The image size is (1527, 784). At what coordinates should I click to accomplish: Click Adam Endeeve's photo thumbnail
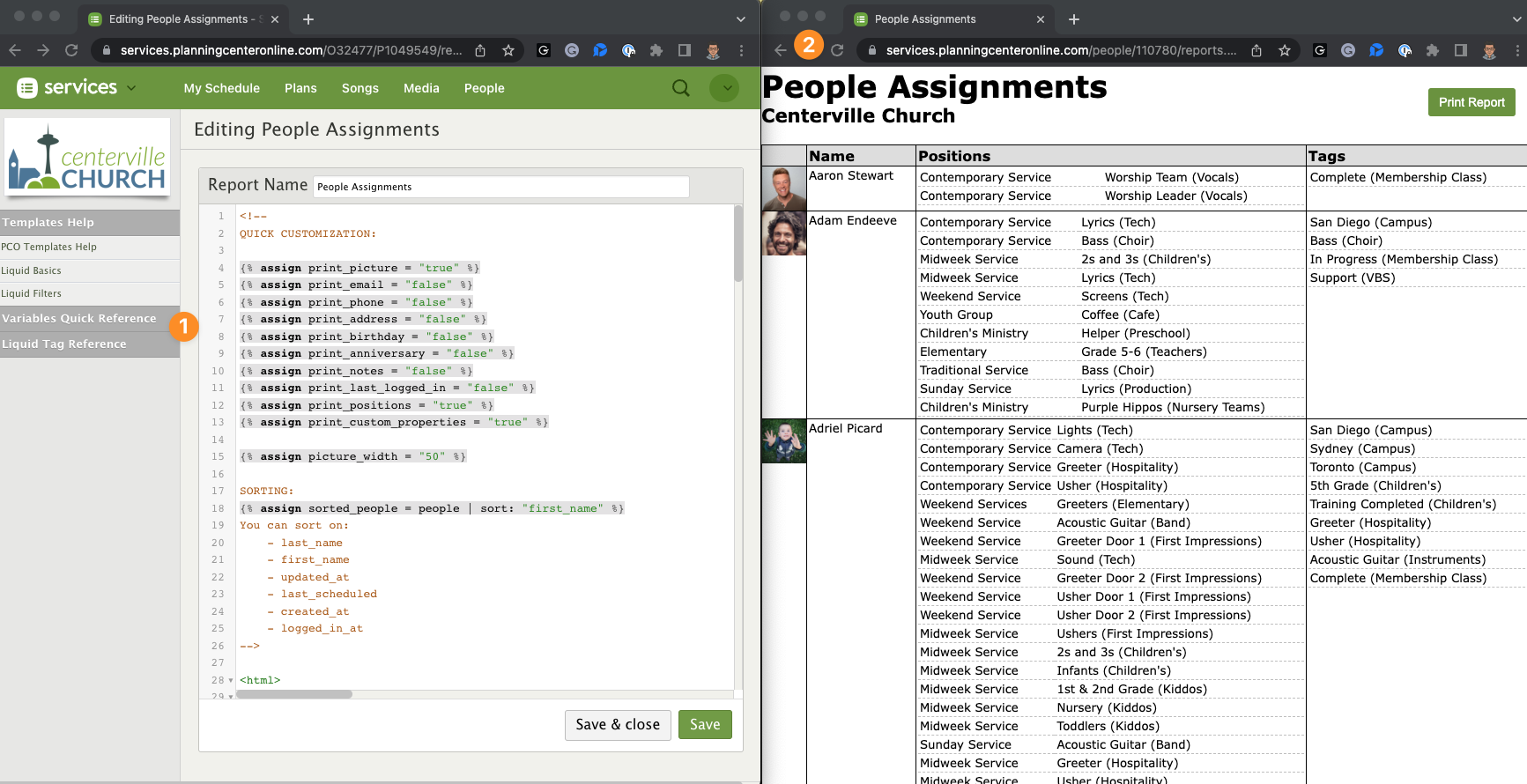[x=784, y=233]
